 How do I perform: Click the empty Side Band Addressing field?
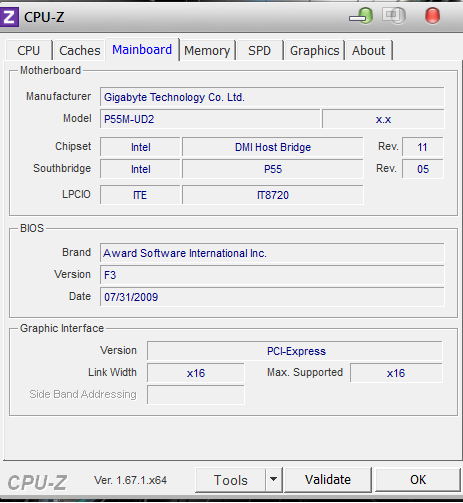[x=196, y=395]
